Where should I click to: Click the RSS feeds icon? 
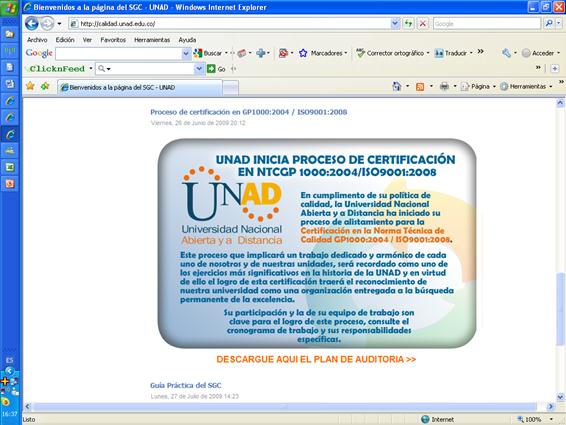420,86
